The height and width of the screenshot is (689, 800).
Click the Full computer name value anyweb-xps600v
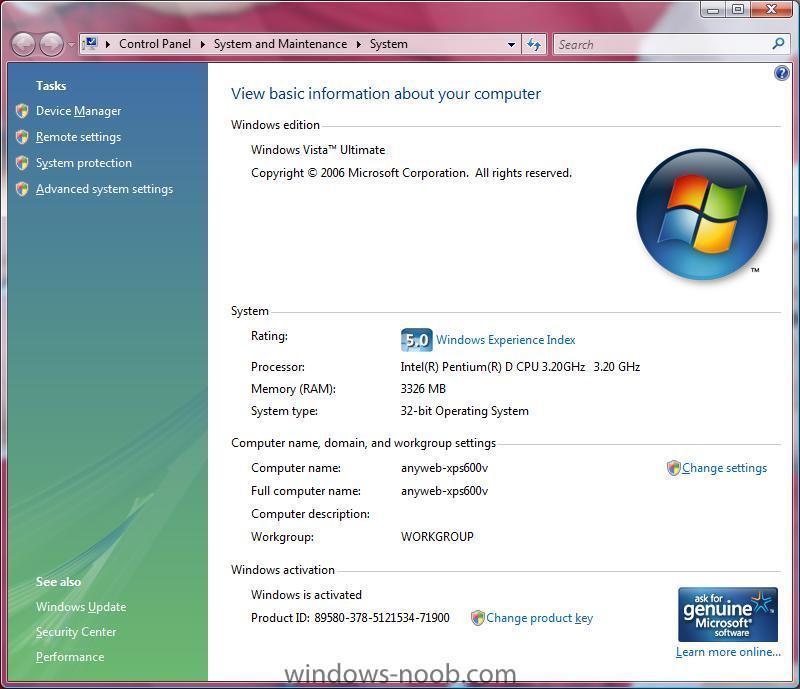click(x=444, y=491)
